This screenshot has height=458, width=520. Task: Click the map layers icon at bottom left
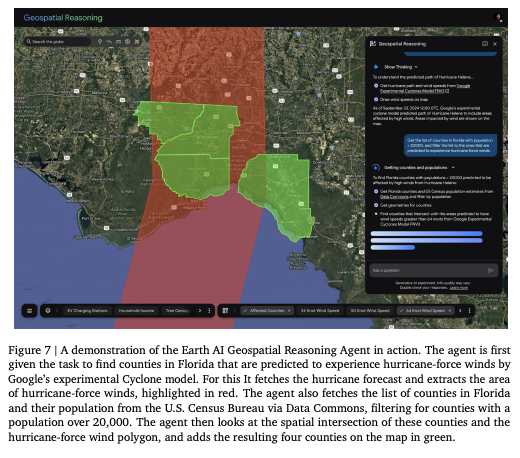pos(29,311)
